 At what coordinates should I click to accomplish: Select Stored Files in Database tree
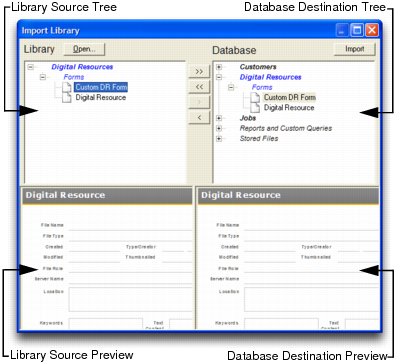coord(259,138)
